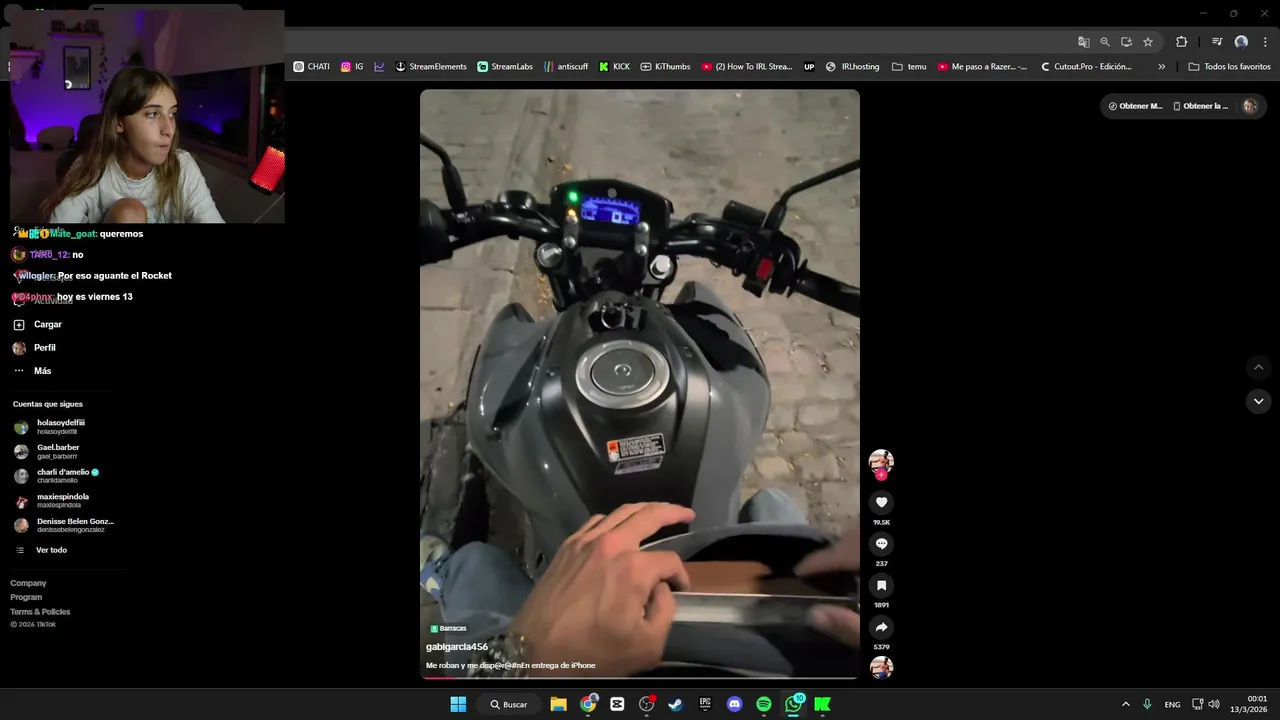Open the UP bookmark icon

tap(809, 67)
